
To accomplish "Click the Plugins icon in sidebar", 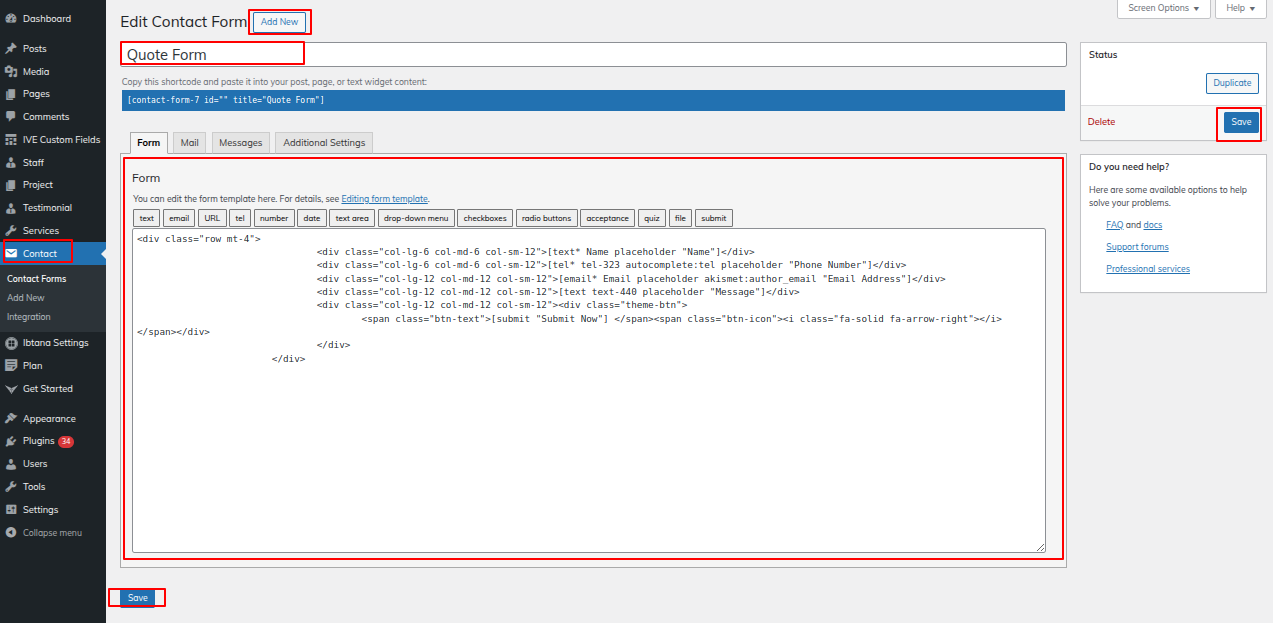I will pyautogui.click(x=11, y=441).
